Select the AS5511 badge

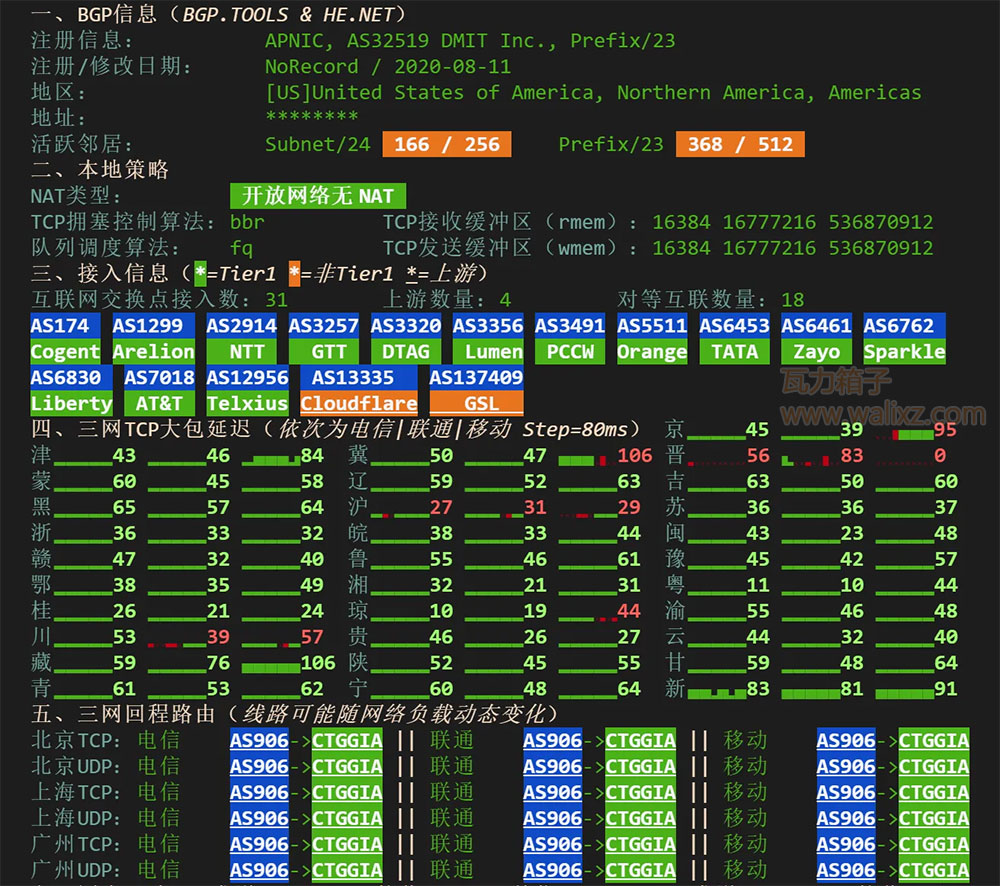point(652,325)
